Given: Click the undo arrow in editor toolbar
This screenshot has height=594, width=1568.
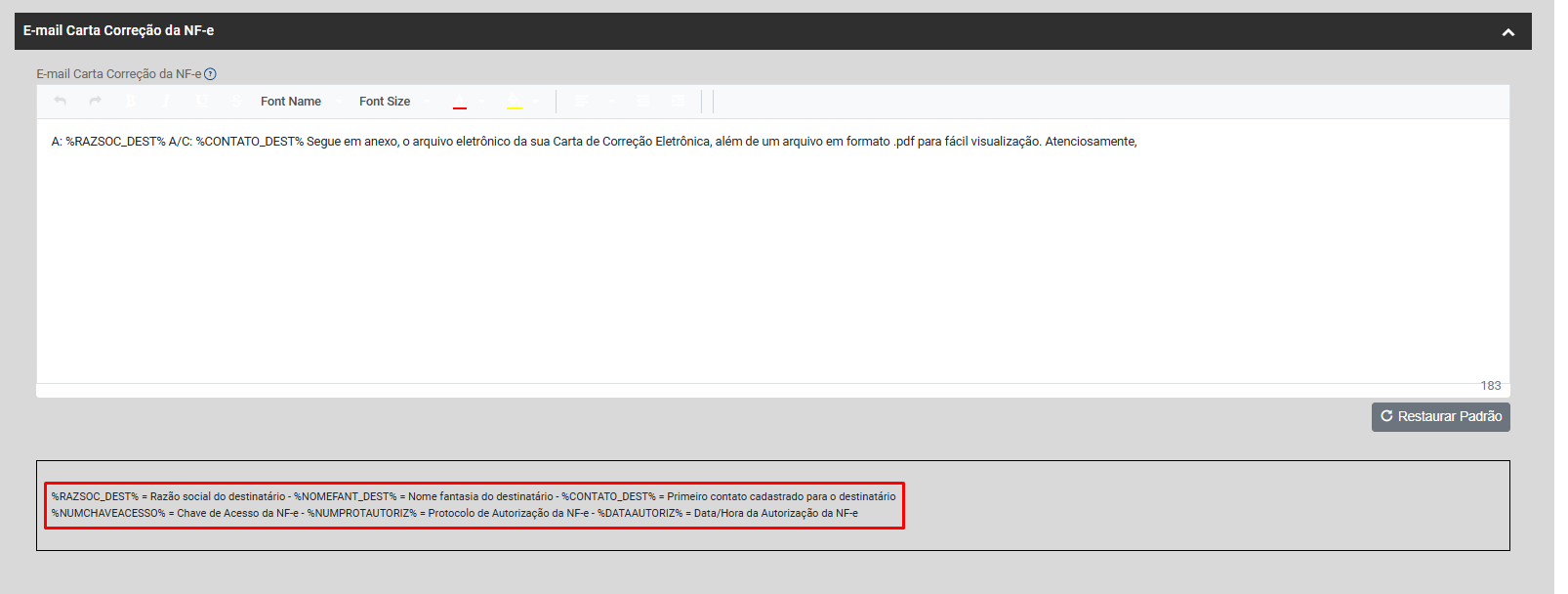Looking at the screenshot, I should [x=61, y=102].
